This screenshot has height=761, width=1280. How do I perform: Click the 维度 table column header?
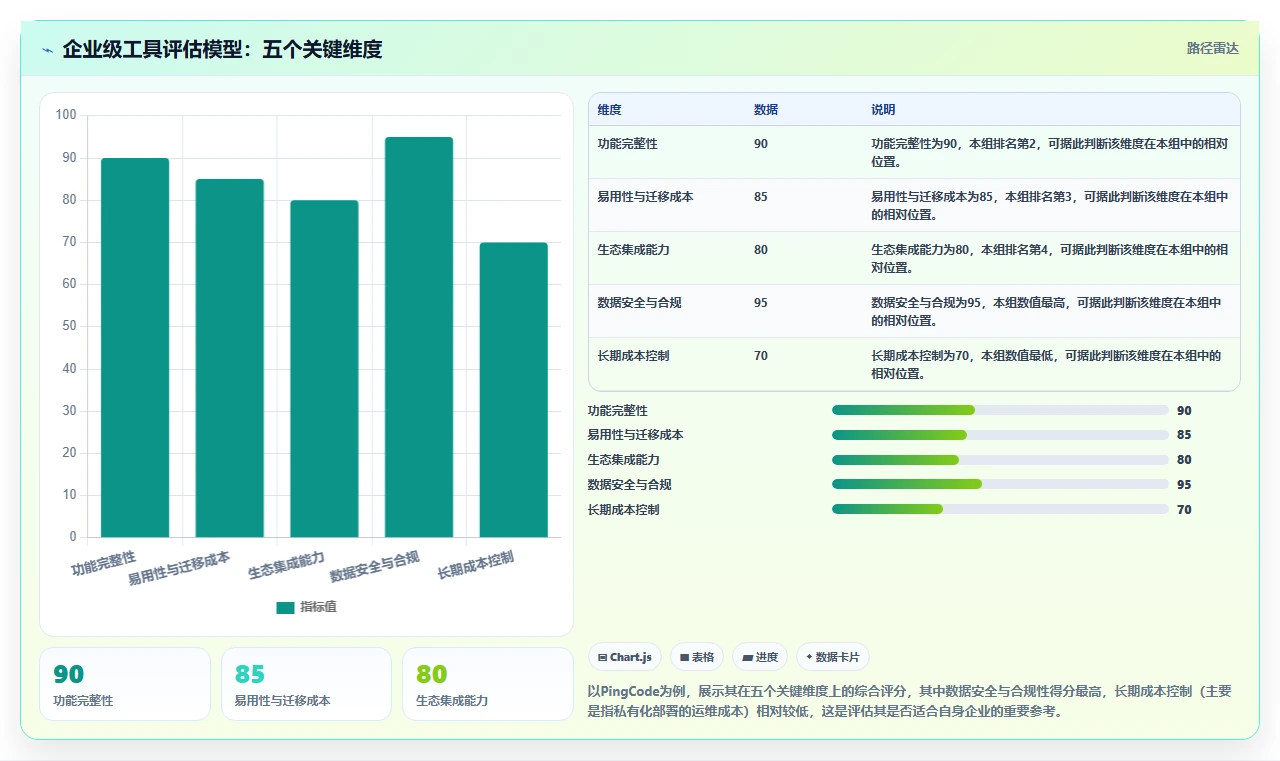click(609, 110)
